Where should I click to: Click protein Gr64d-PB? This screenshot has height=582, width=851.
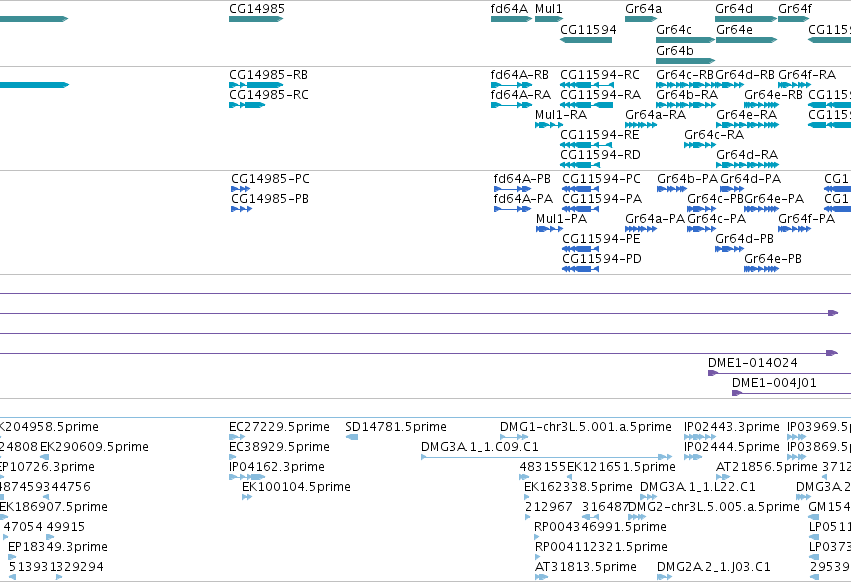click(x=729, y=249)
